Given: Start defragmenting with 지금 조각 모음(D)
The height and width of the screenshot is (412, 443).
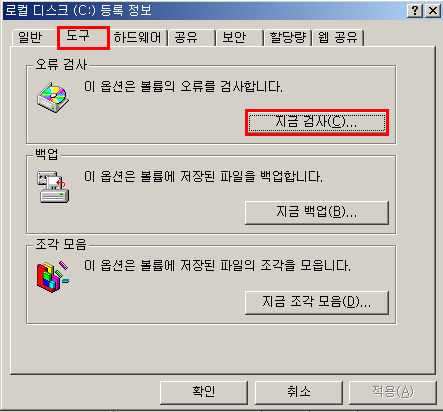Looking at the screenshot, I should coord(317,302).
